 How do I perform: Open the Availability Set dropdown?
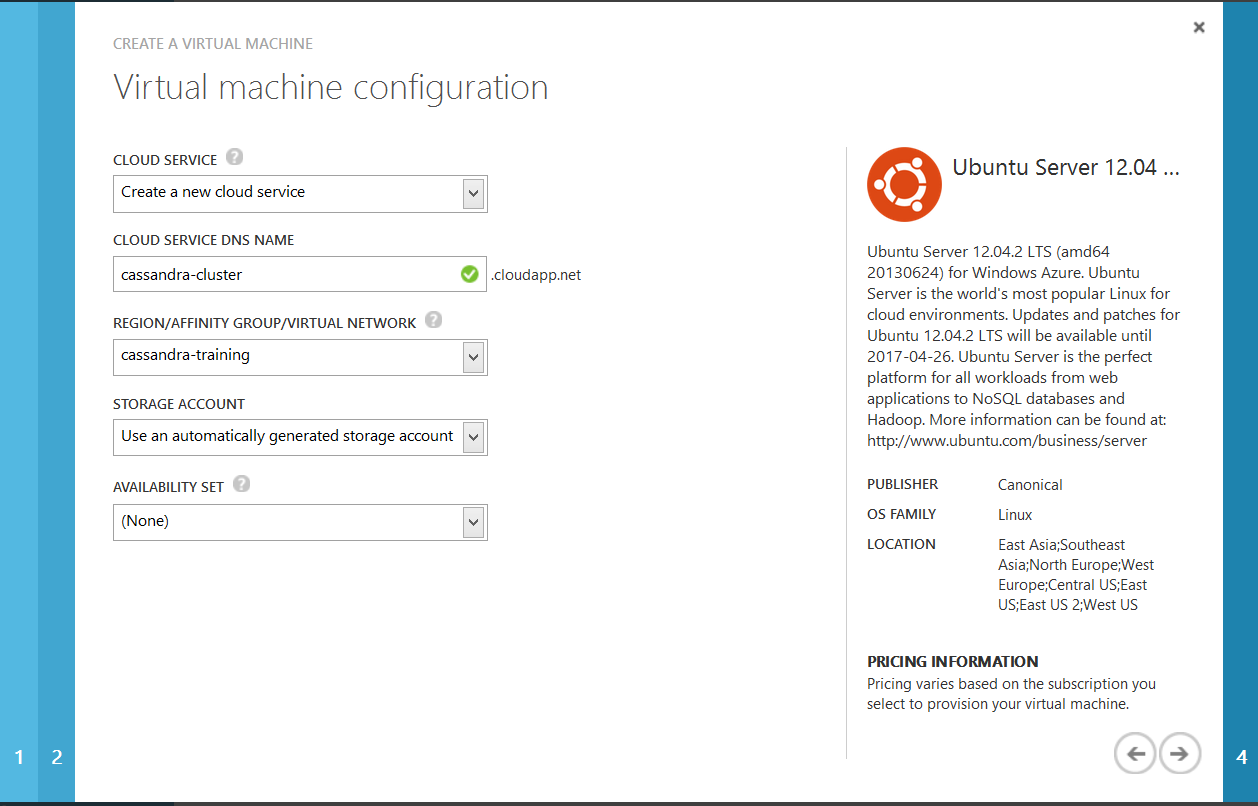point(300,522)
